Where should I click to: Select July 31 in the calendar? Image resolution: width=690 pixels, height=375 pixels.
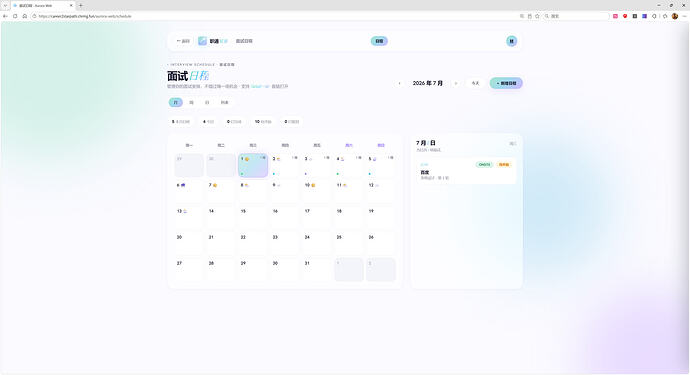pyautogui.click(x=317, y=269)
